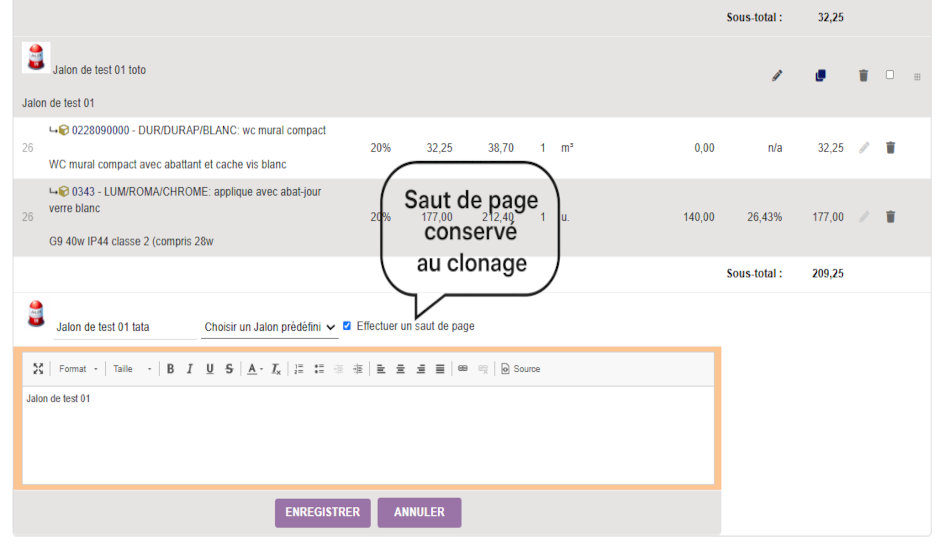Maximize the rich text editor
The image size is (940, 558).
click(x=38, y=369)
